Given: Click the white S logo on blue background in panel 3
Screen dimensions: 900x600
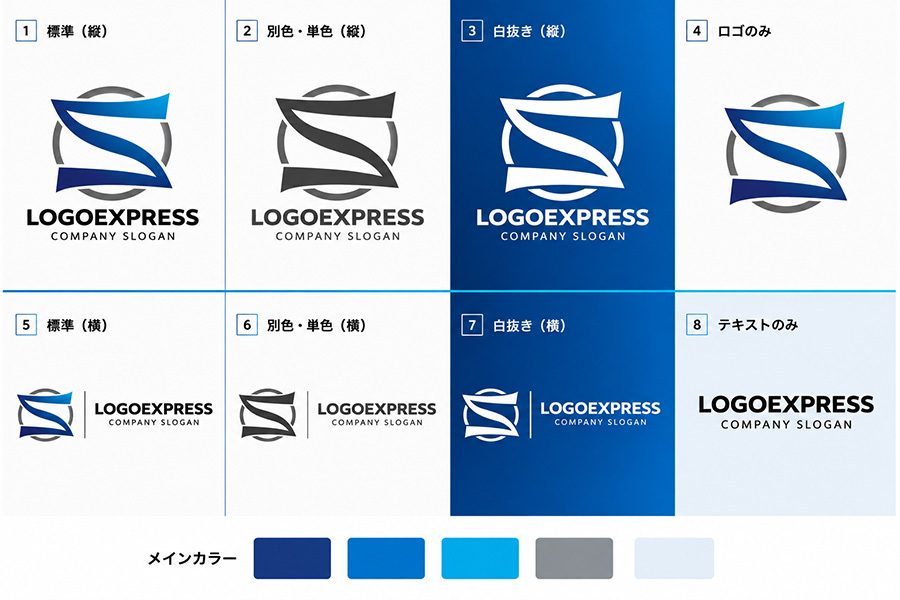Looking at the screenshot, I should coord(562,142).
